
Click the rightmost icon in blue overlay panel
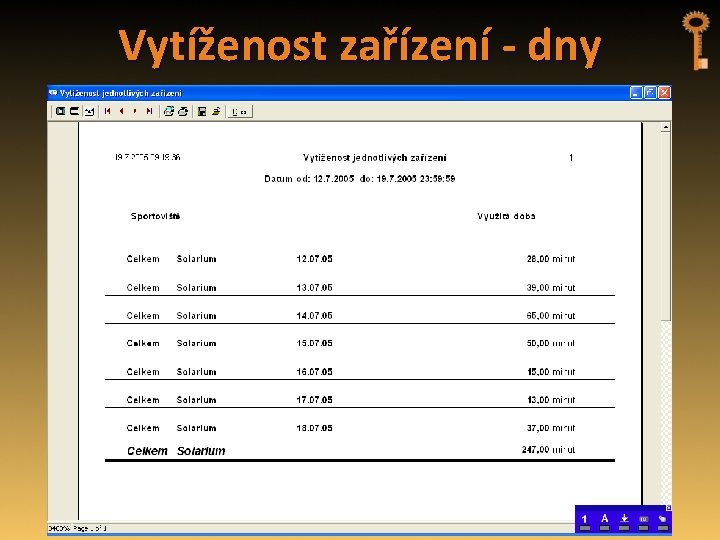663,521
